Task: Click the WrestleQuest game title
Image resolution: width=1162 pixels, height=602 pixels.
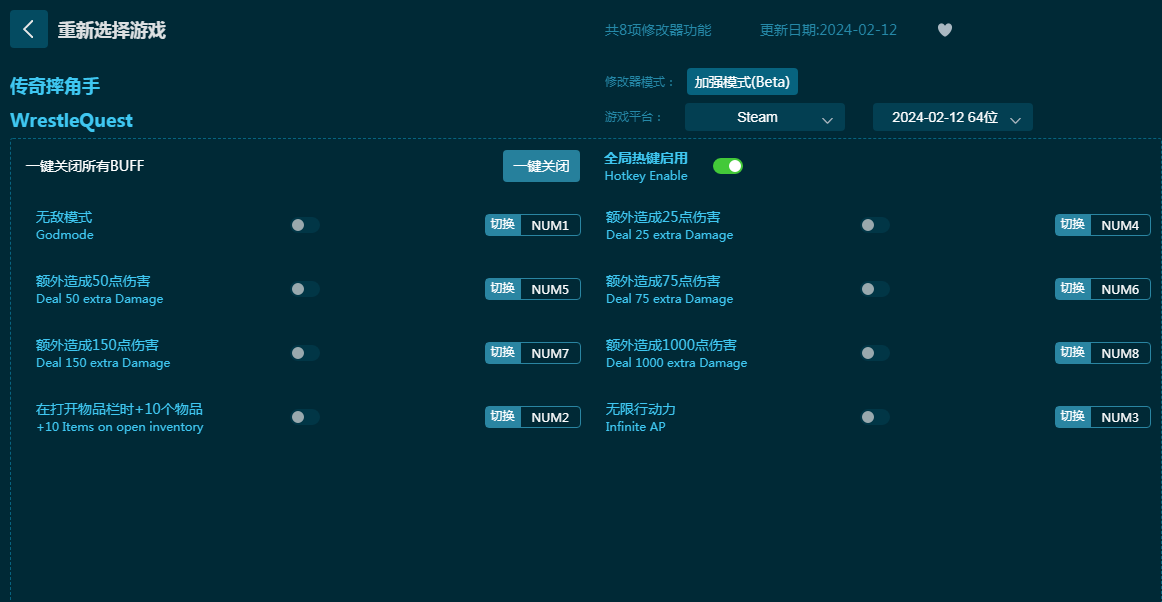Action: click(x=71, y=120)
